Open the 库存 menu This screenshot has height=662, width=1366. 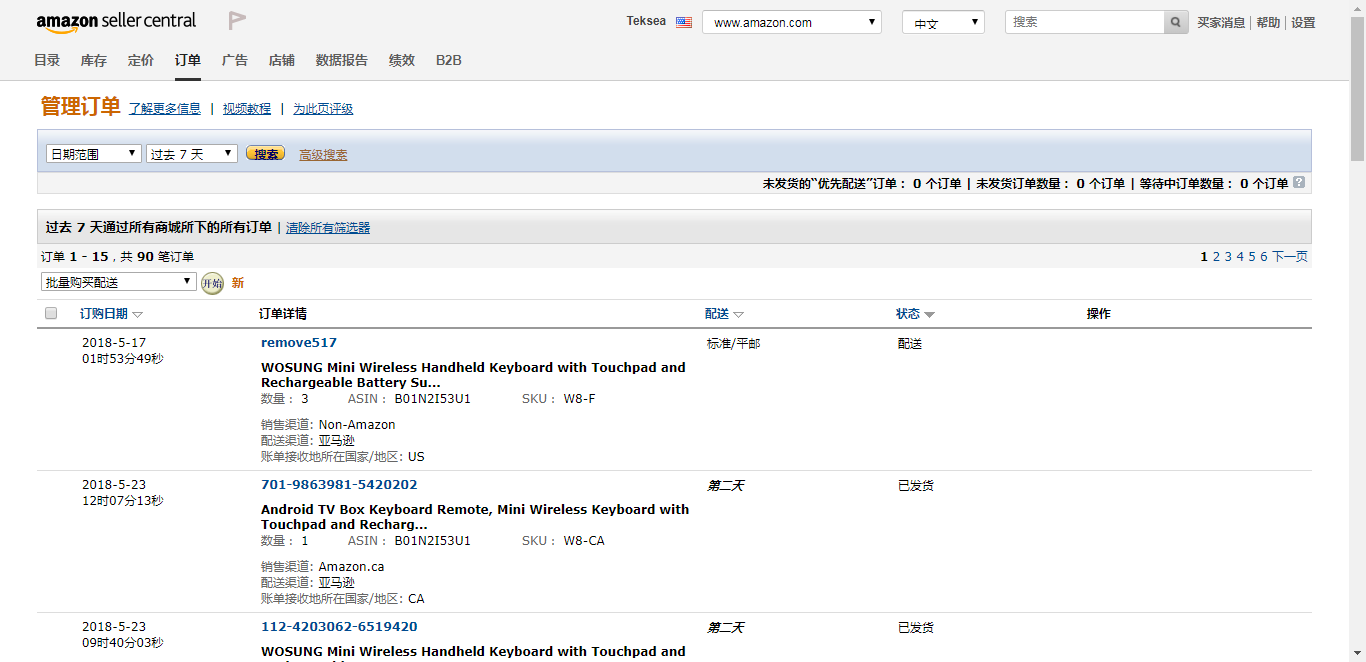[94, 61]
